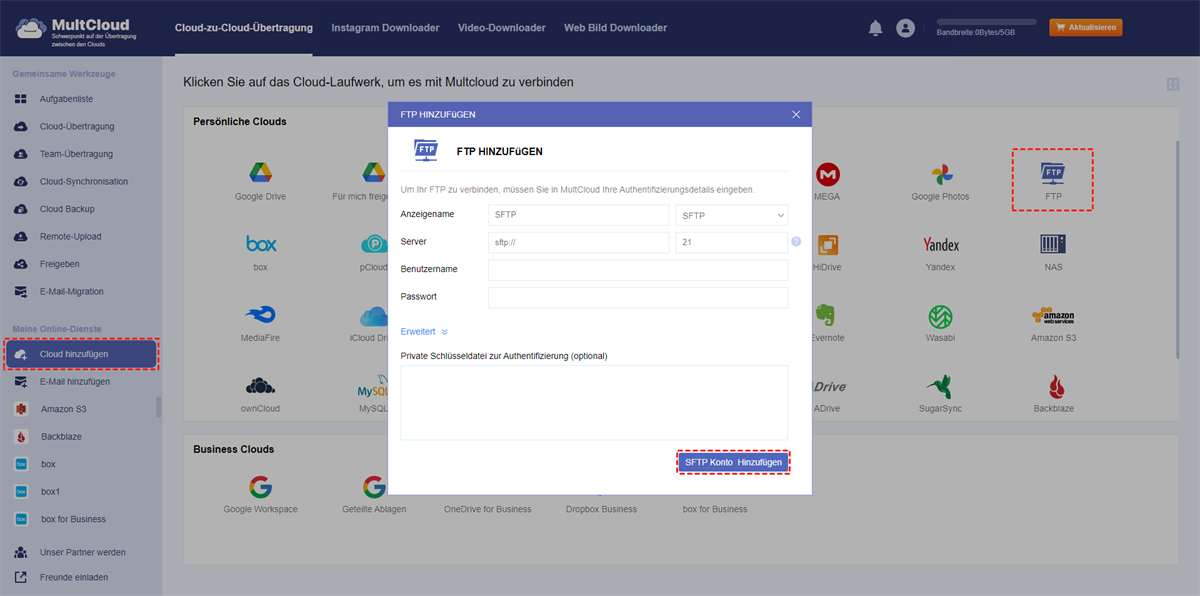This screenshot has height=596, width=1200.
Task: Click the help icon beside port field
Action: 796,242
